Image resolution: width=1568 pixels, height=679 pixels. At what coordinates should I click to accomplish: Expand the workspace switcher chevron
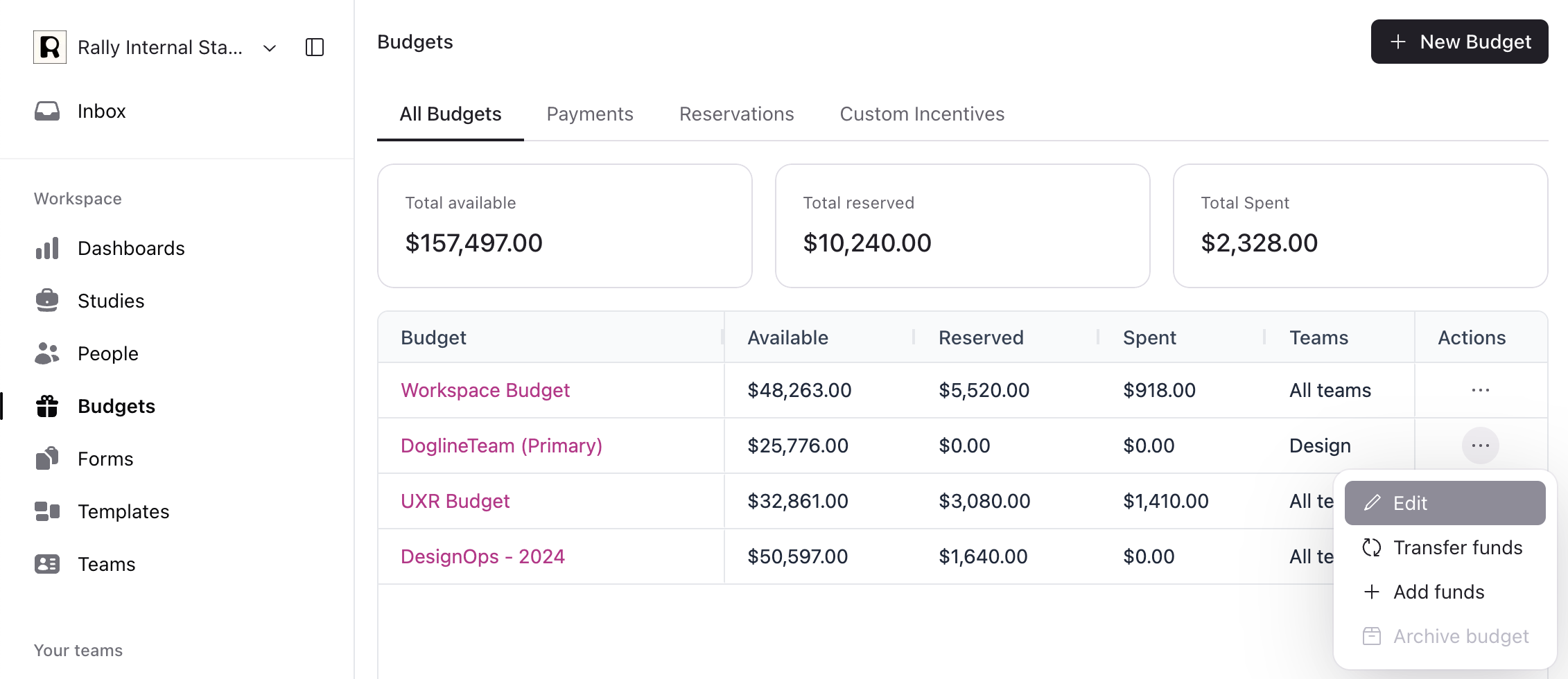point(270,48)
